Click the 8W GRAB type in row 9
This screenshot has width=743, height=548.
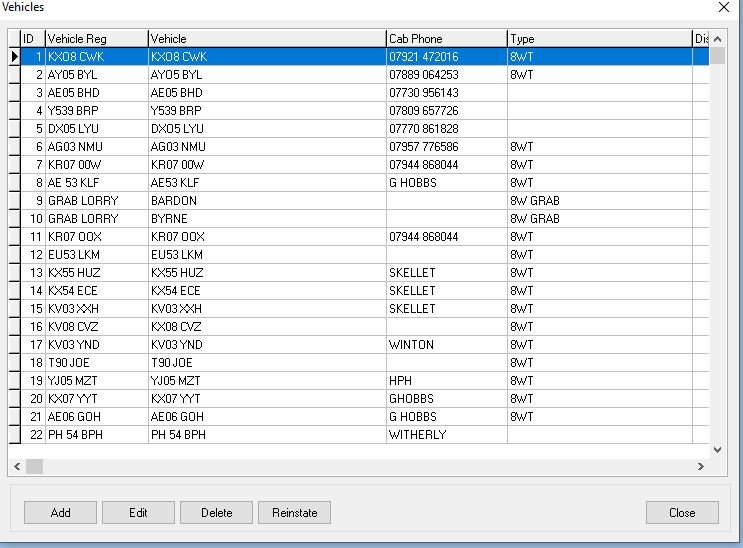[x=600, y=201]
